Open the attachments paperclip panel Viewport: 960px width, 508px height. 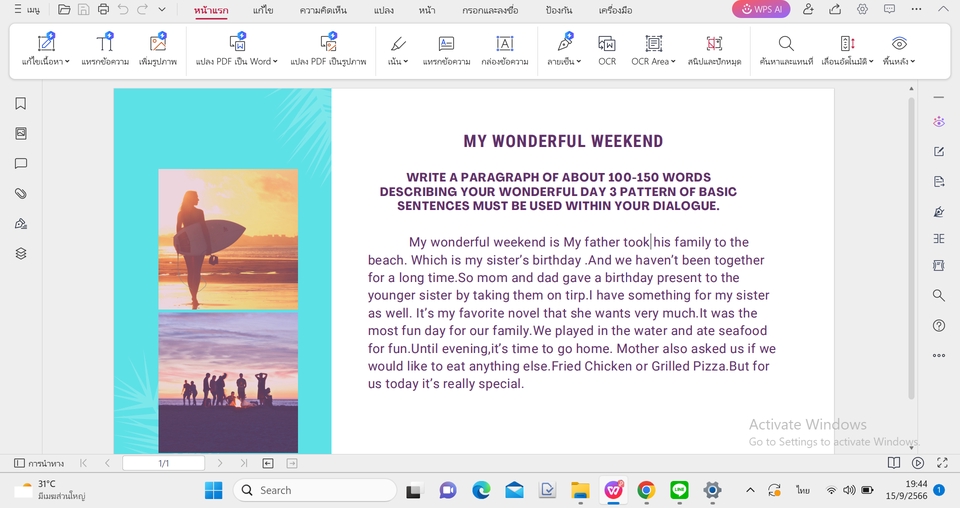(21, 193)
